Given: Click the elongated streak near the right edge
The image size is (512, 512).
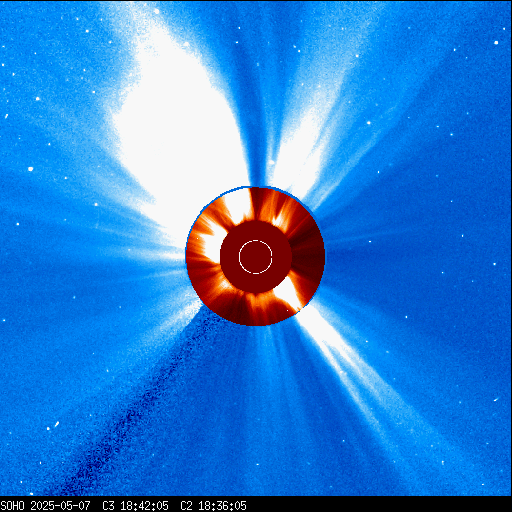Looking at the screenshot, I should coord(496,399).
